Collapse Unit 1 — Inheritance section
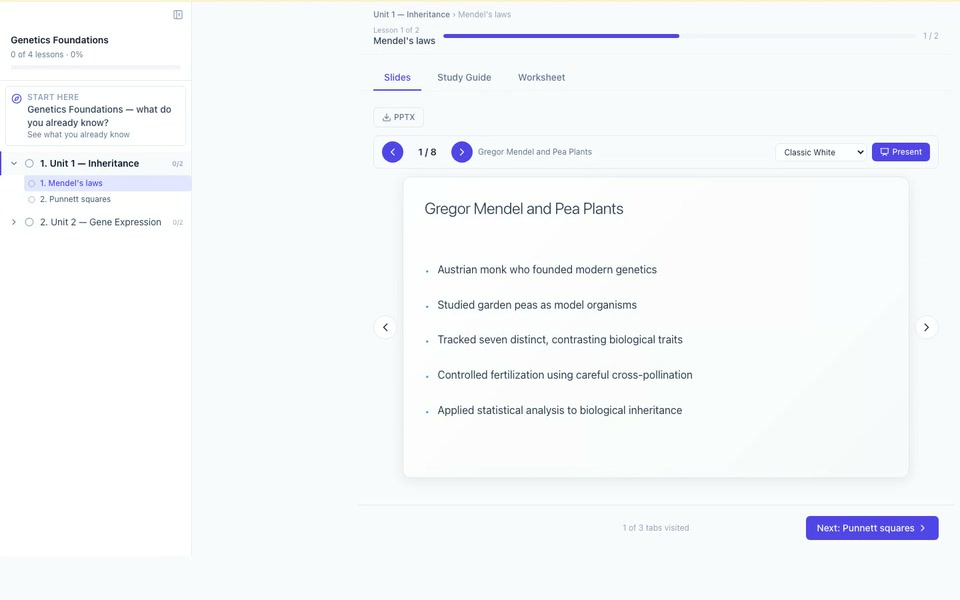The width and height of the screenshot is (960, 600). [14, 163]
